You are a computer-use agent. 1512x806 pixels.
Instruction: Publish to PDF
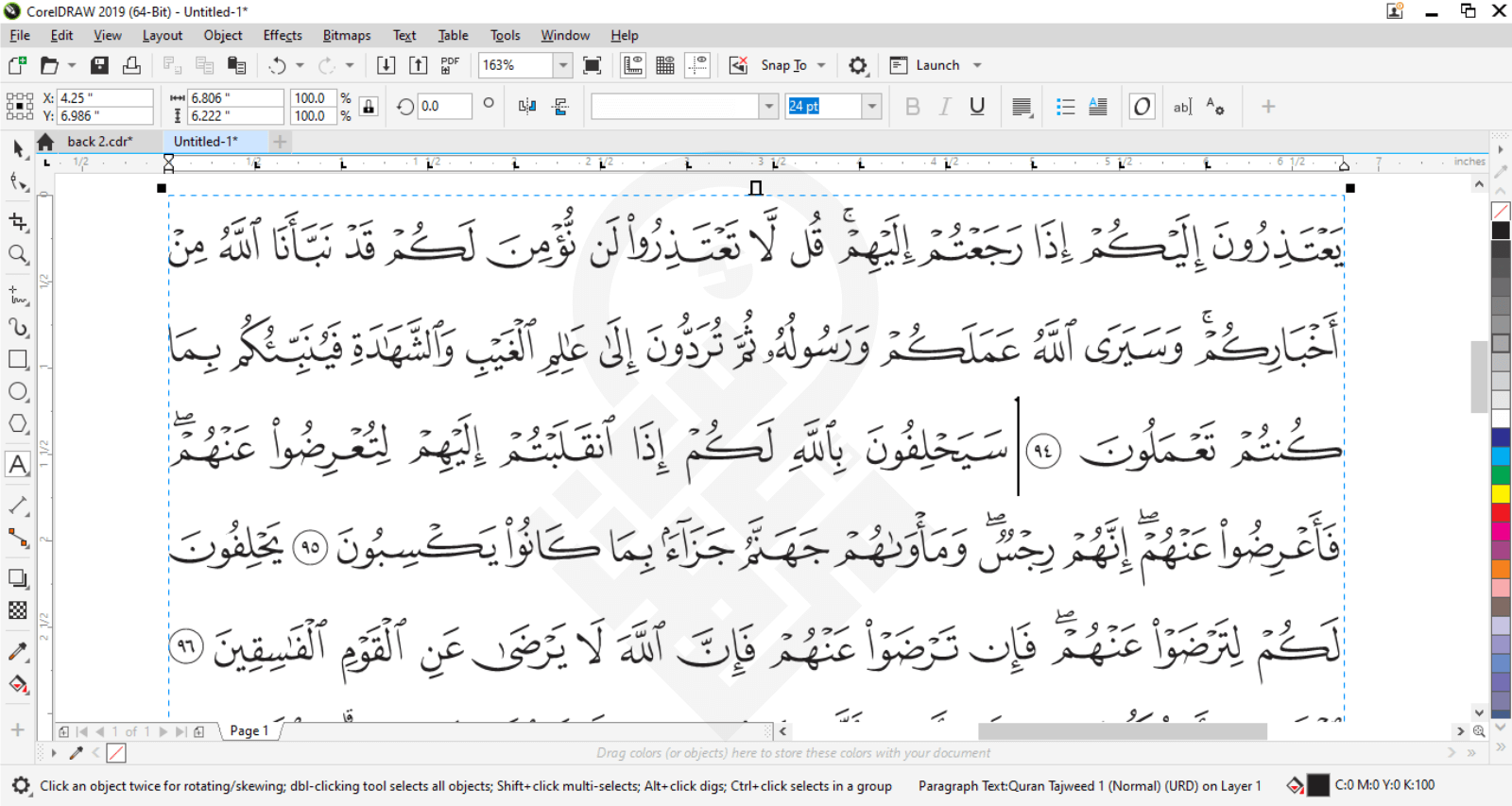coord(450,65)
